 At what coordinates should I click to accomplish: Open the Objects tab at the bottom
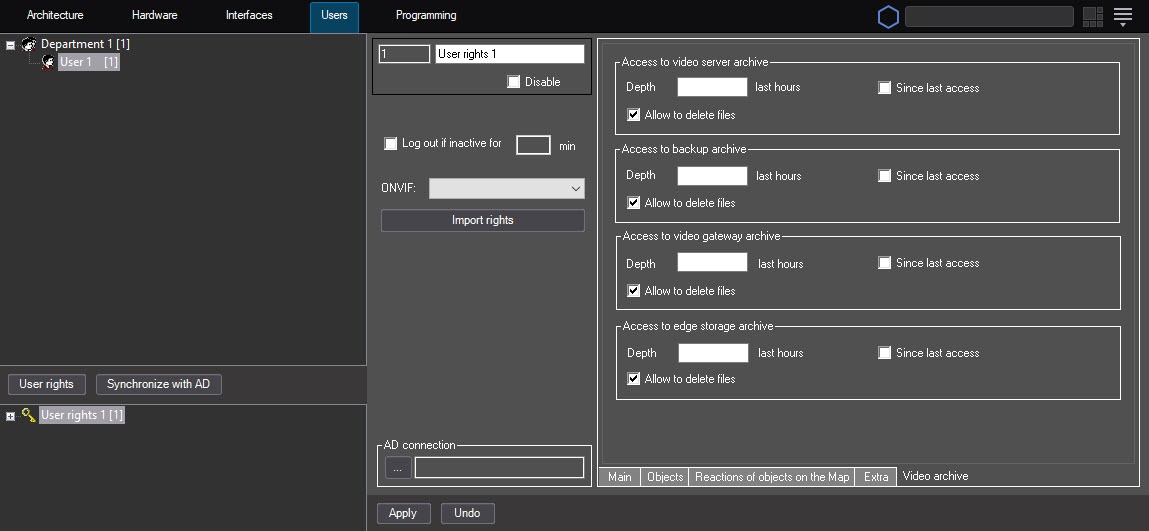665,477
